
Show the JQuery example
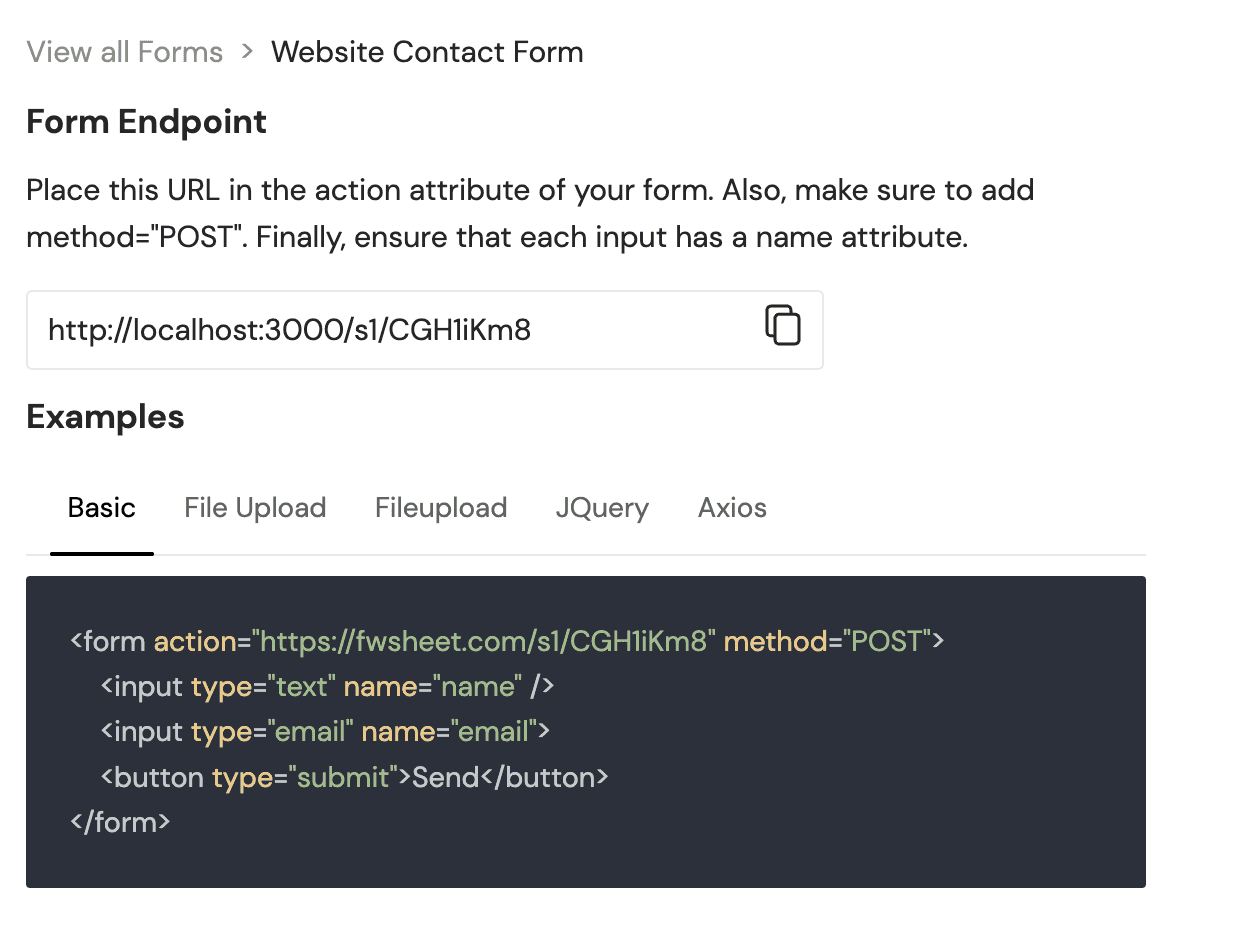tap(602, 508)
